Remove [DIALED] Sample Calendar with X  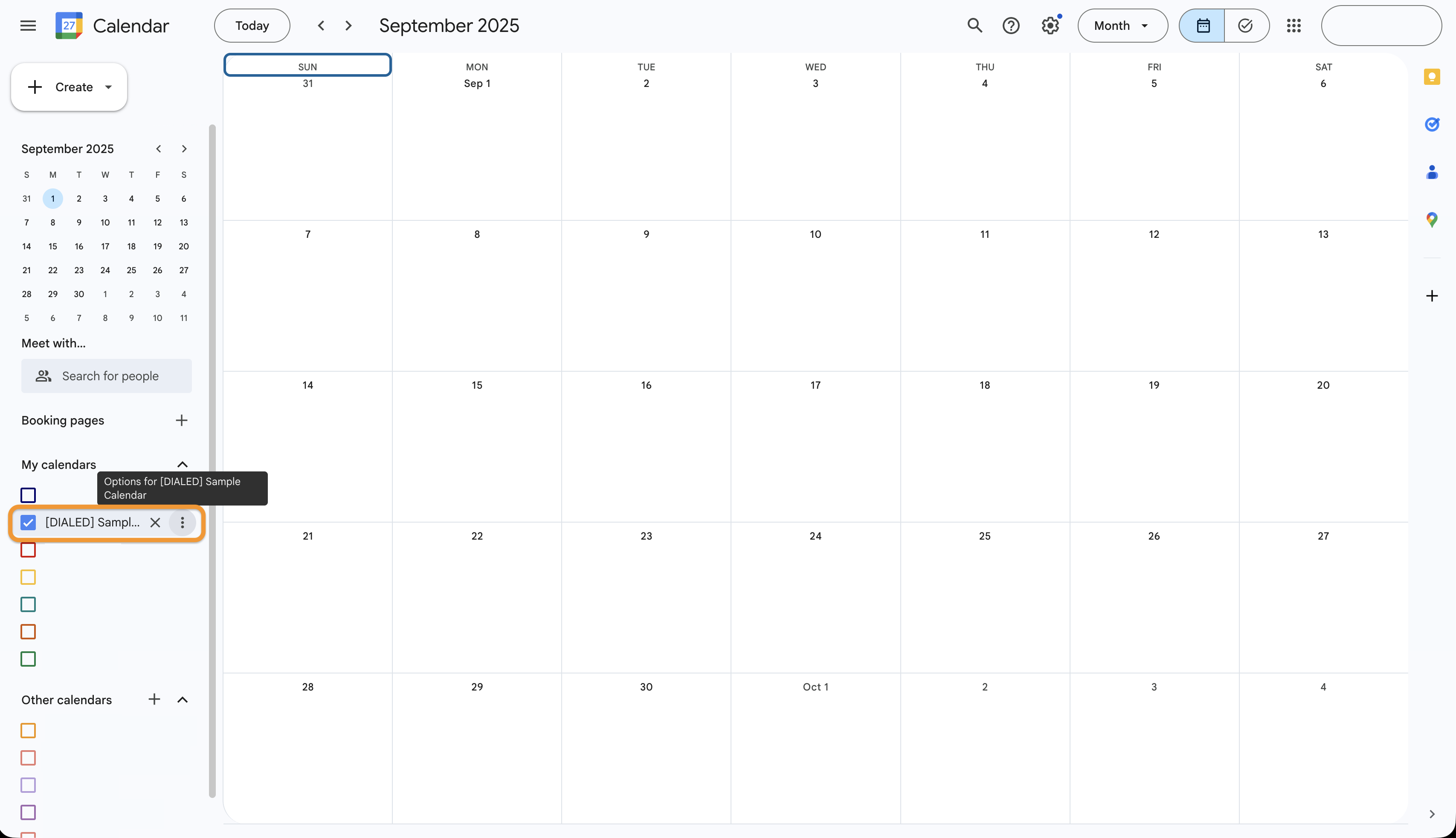point(155,523)
